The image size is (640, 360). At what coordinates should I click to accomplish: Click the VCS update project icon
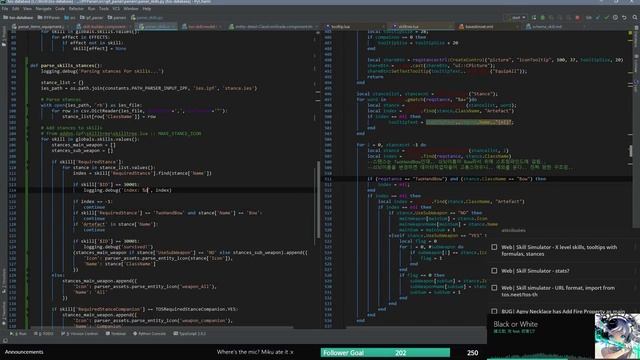(598, 18)
